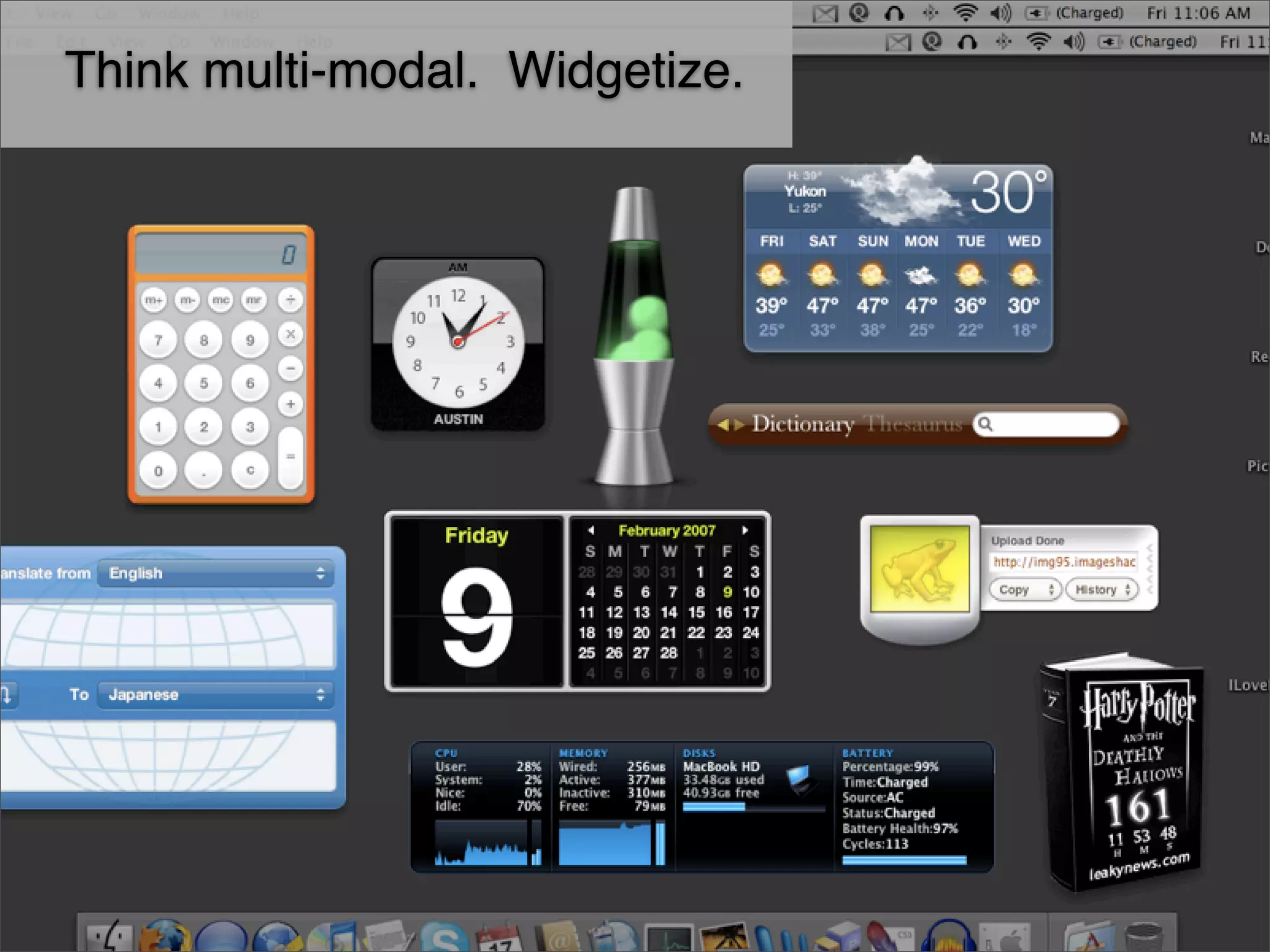Click the 5 key on the calculator
Image resolution: width=1270 pixels, height=952 pixels.
204,383
